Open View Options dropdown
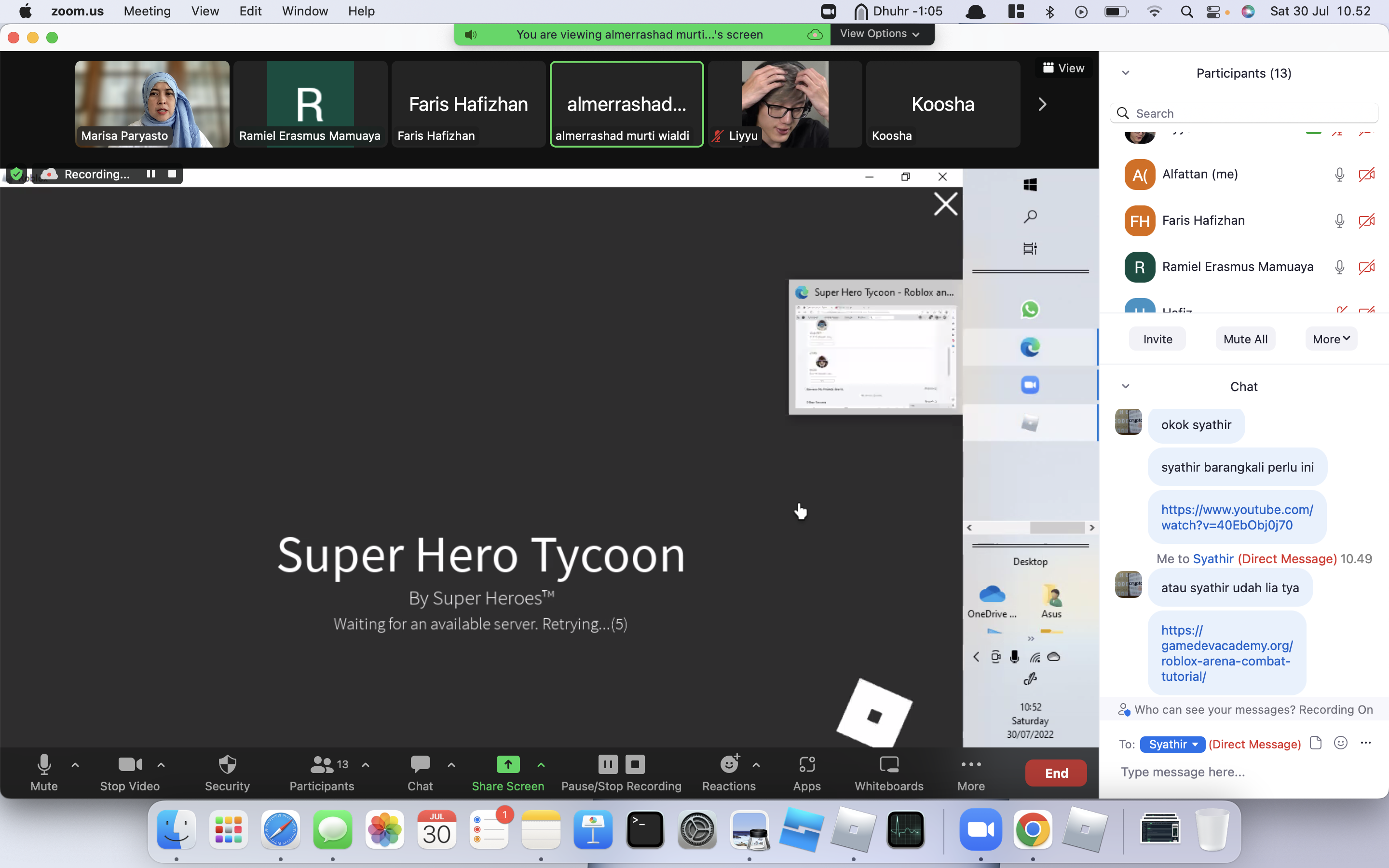Image resolution: width=1389 pixels, height=868 pixels. [879, 34]
